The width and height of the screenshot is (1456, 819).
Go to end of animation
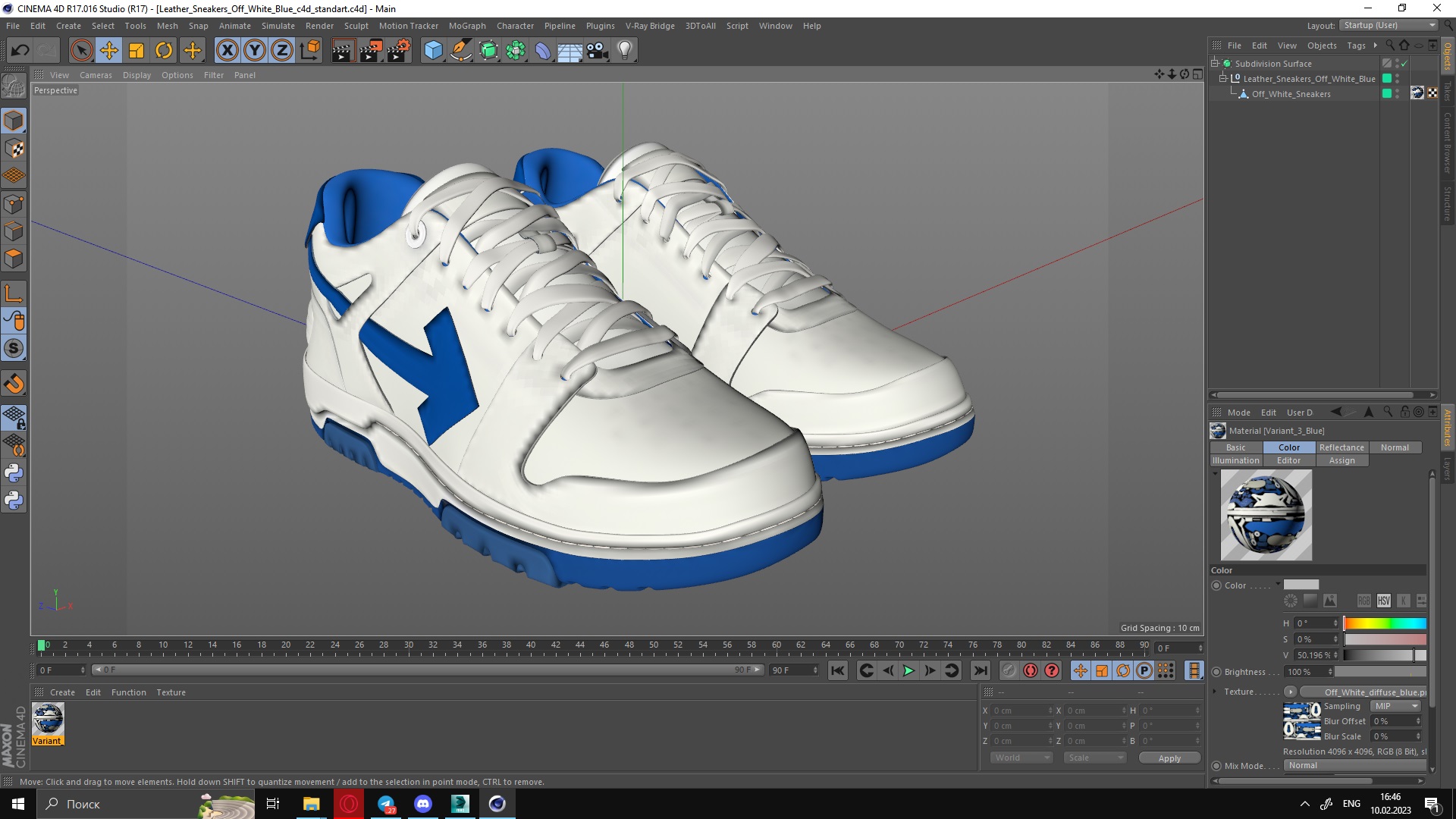coord(981,670)
